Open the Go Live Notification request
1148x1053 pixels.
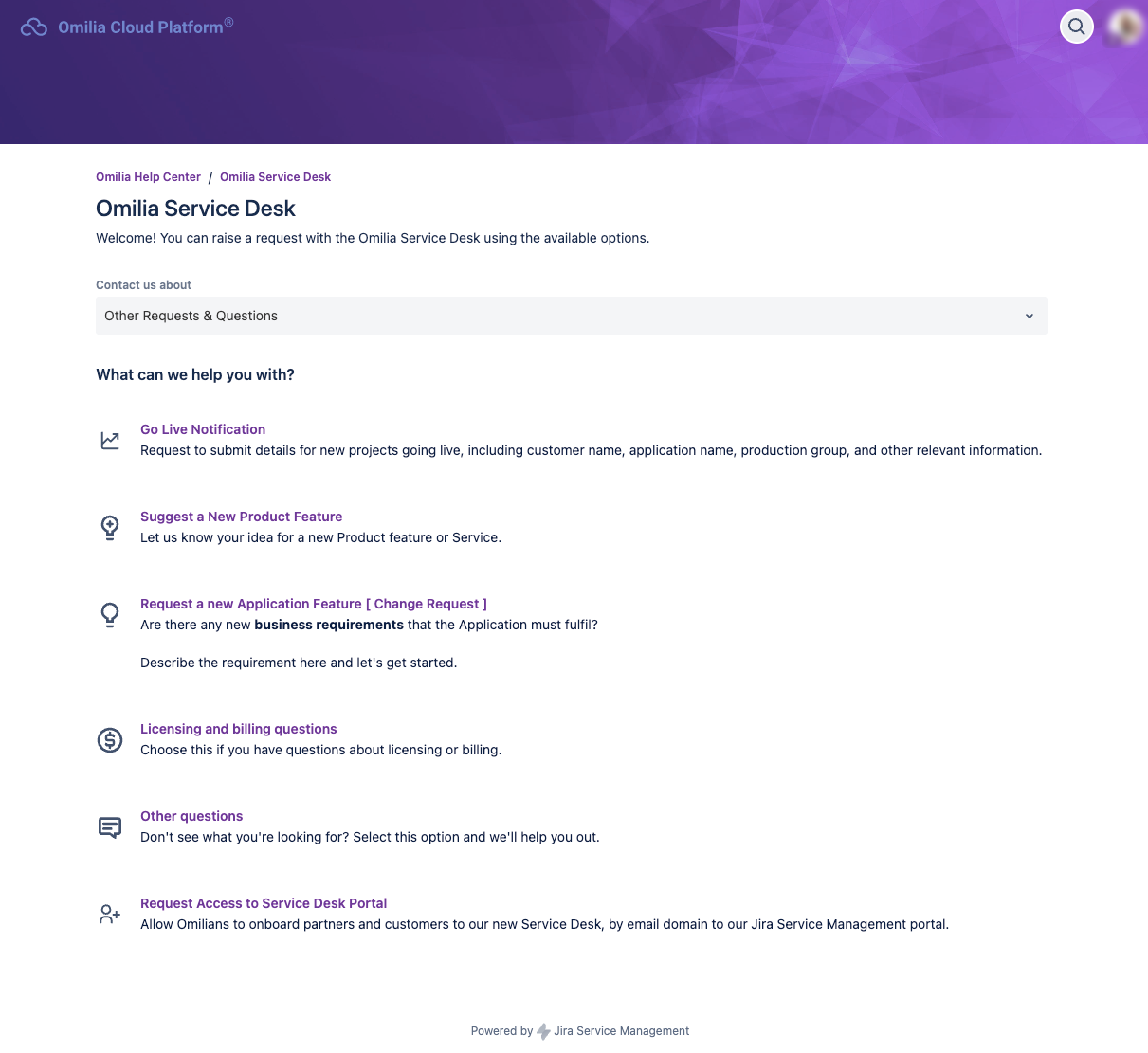203,429
